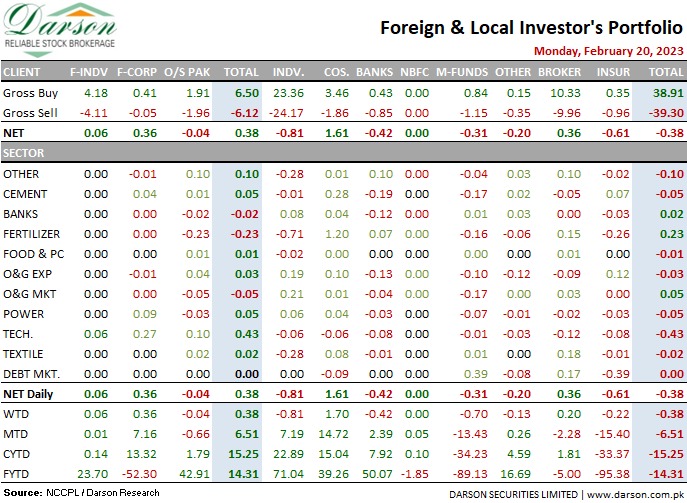Screen dimensions: 687x503
Task: Click the TECH. sector row label
Action: tap(18, 334)
